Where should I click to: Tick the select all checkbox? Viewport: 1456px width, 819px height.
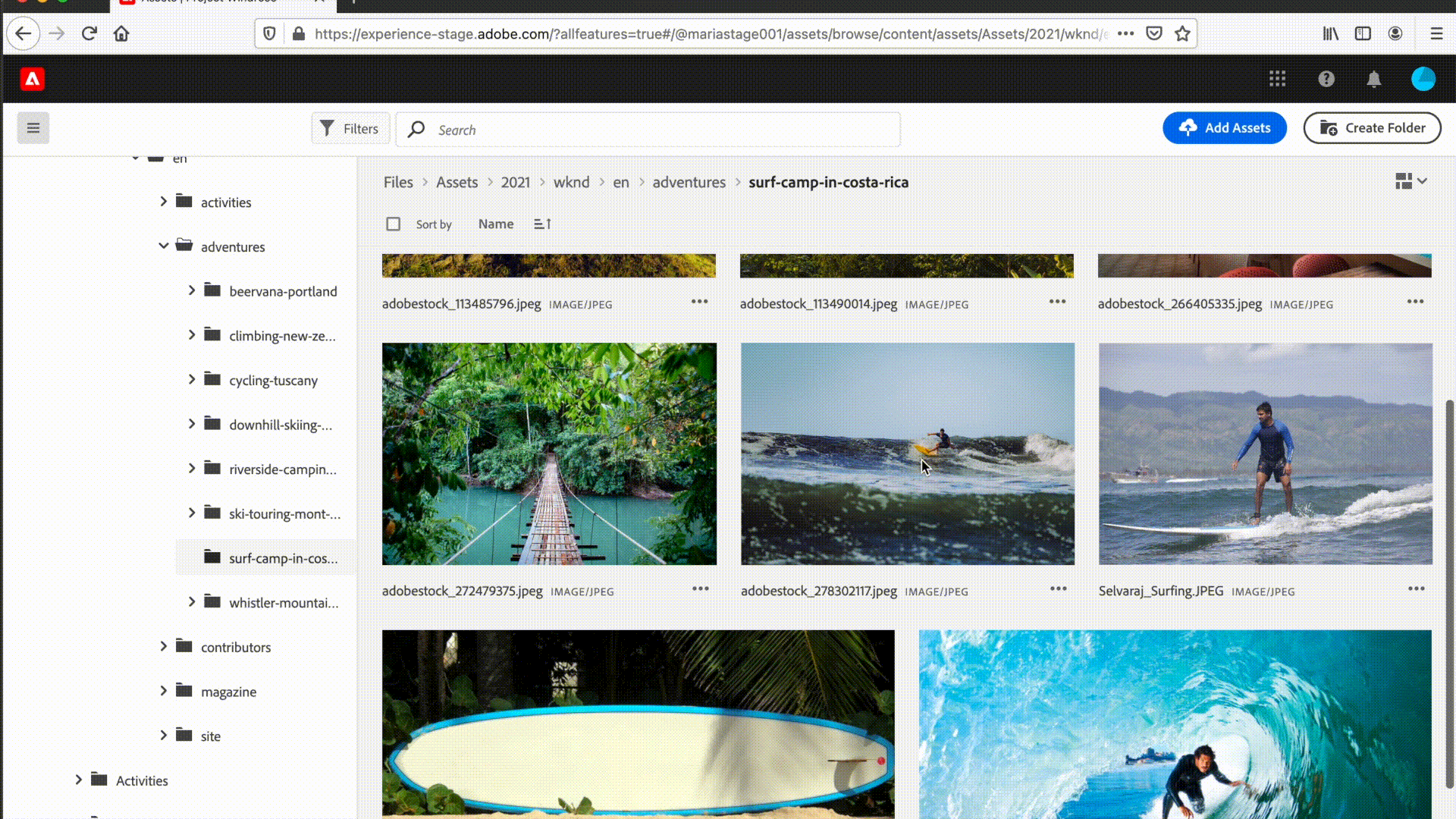click(393, 224)
